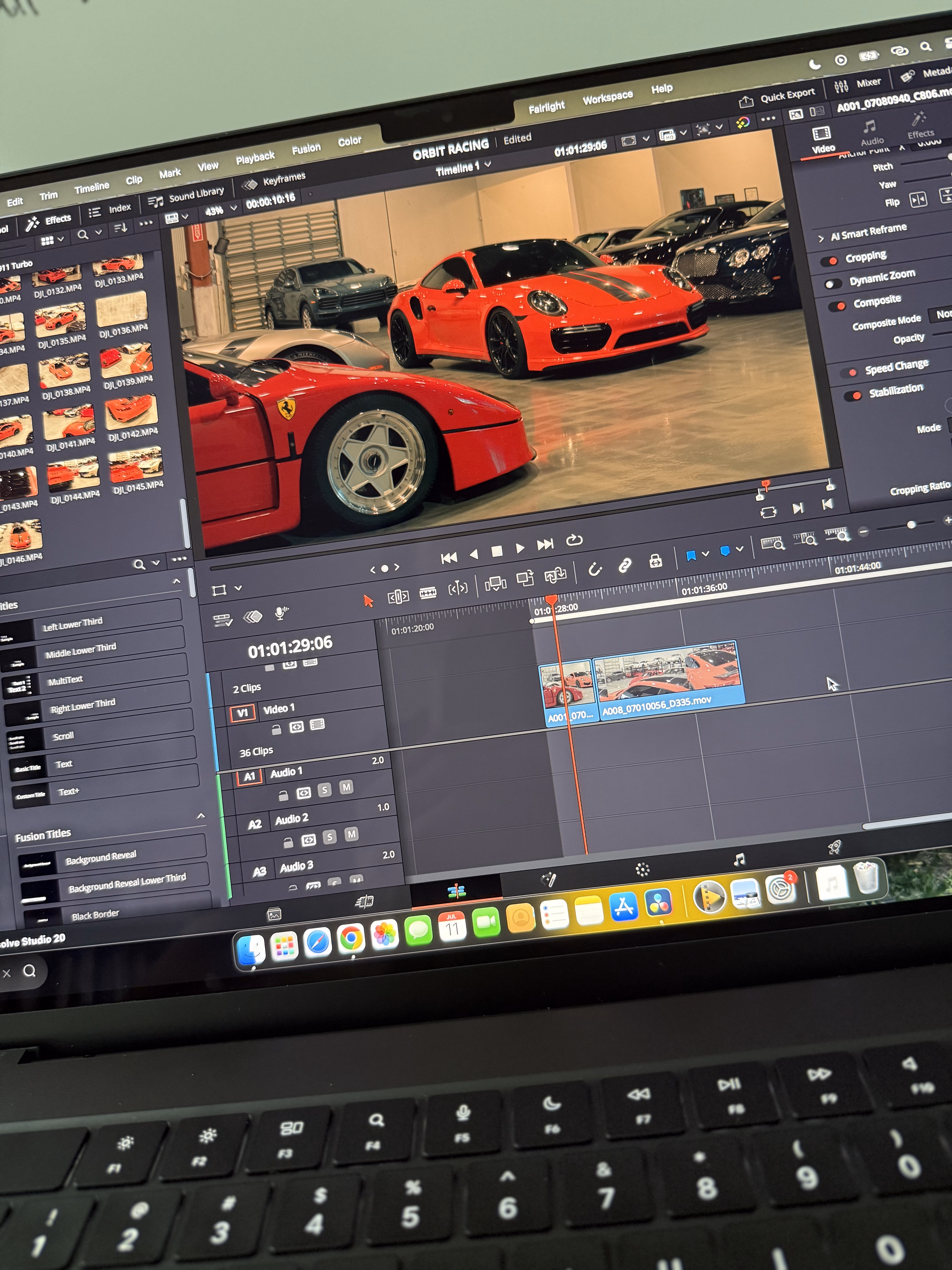
Task: Open the Fairlight page icon
Action: [739, 860]
